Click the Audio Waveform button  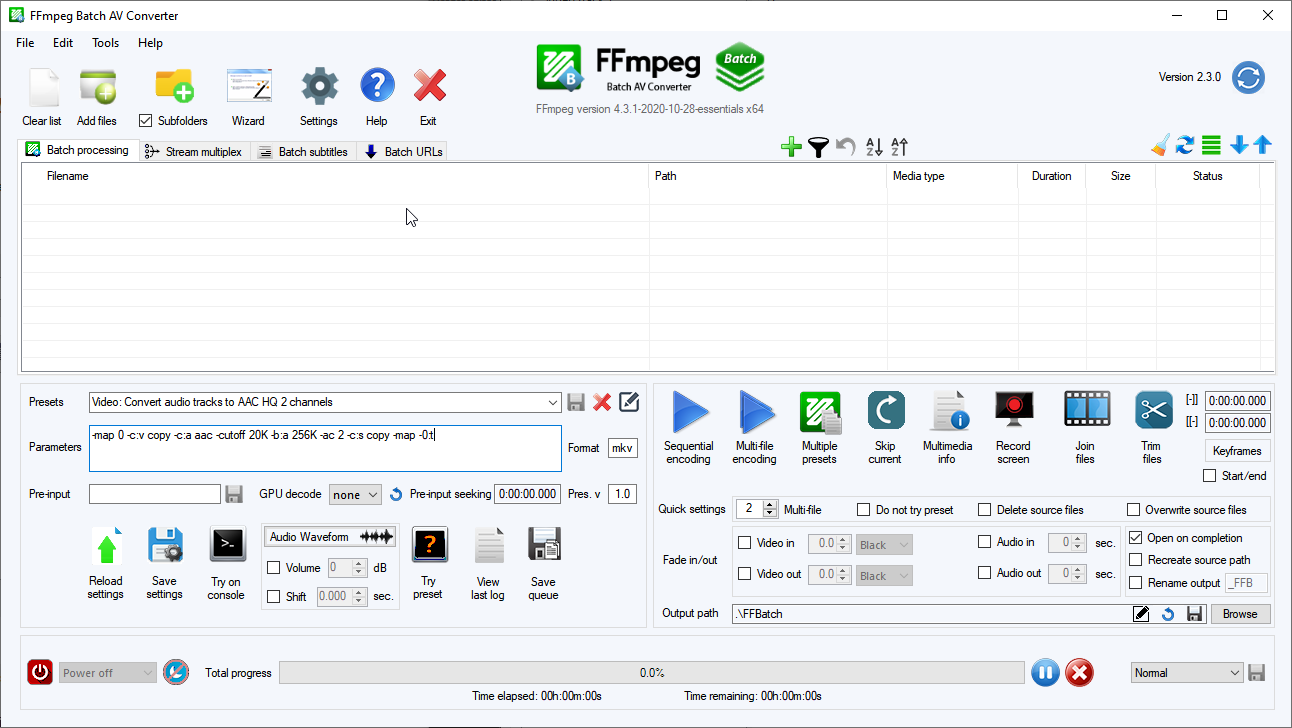click(x=330, y=537)
